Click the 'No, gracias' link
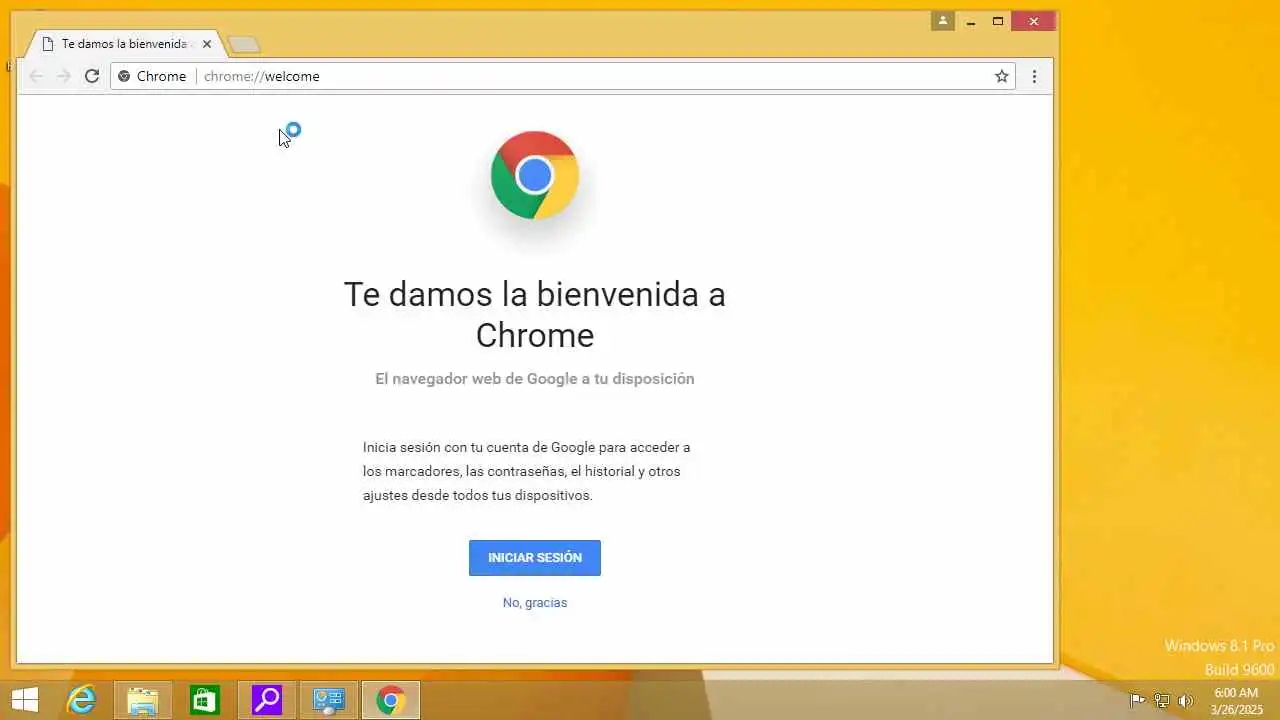 535,602
